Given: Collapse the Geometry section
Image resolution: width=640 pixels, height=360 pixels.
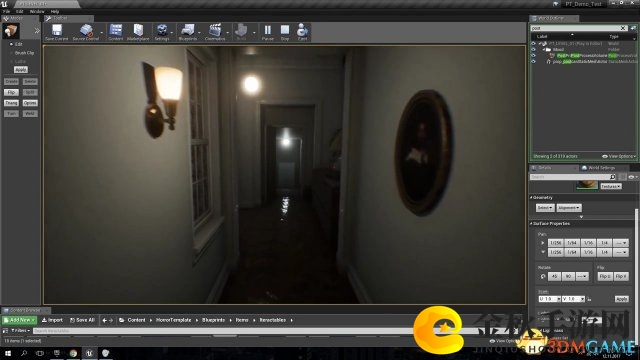Looking at the screenshot, I should click(x=531, y=198).
